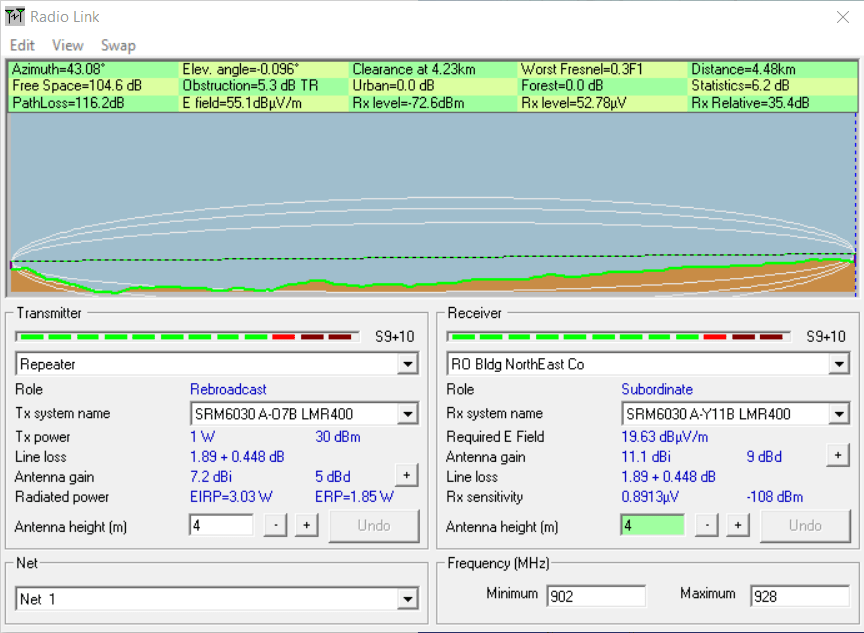Image resolution: width=864 pixels, height=633 pixels.
Task: Open the View menu
Action: coord(67,45)
